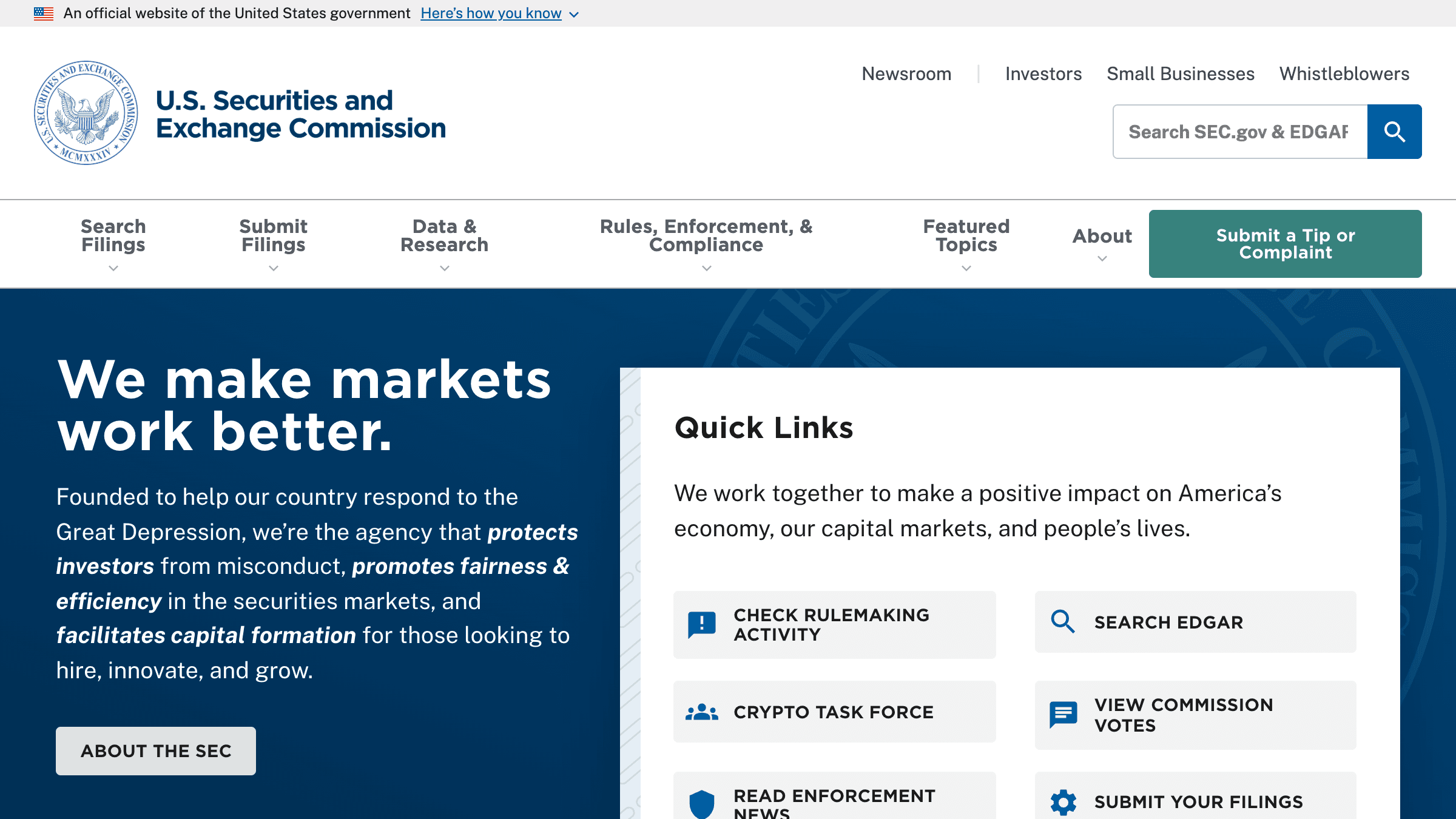Expand the Featured Topics chevron
The height and width of the screenshot is (819, 1456).
pos(966,268)
